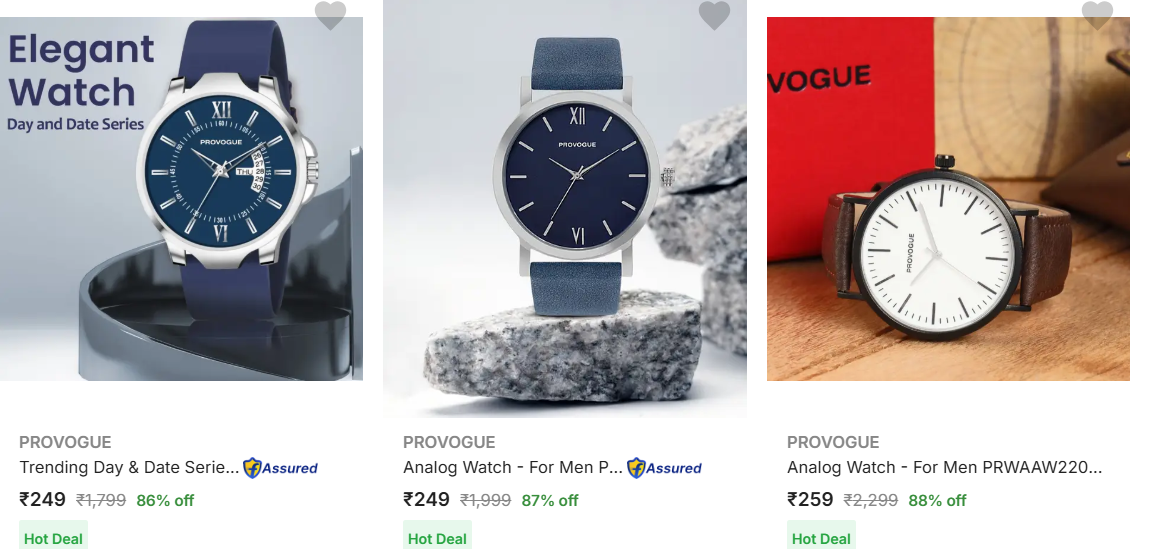
Task: Toggle wishlist heart on blue leather strap watch
Action: point(714,15)
